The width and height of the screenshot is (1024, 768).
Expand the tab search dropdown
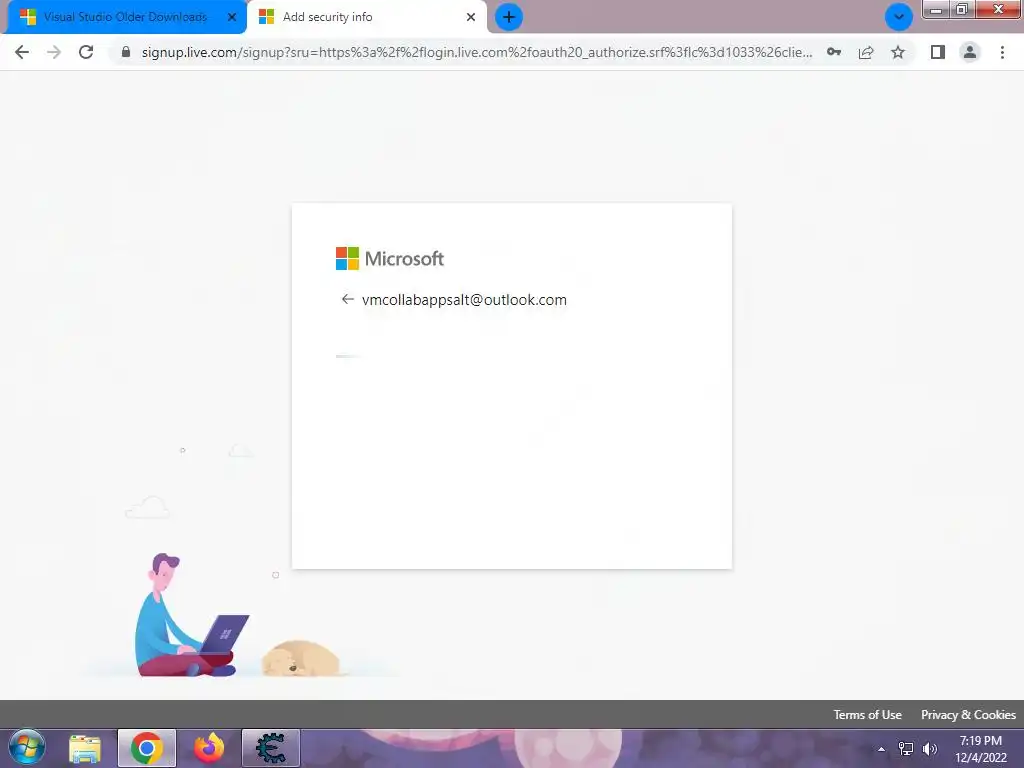[899, 17]
